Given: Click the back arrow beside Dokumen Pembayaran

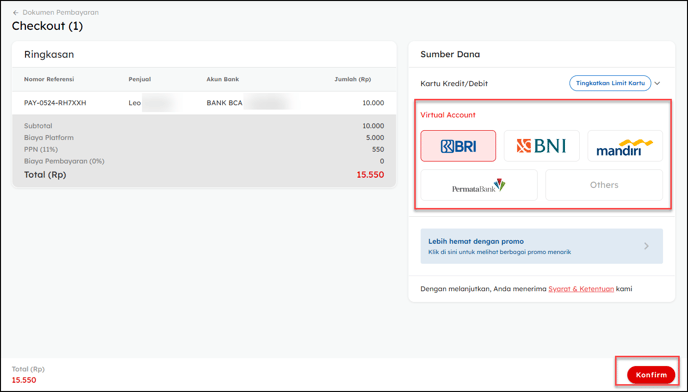Looking at the screenshot, I should point(16,13).
